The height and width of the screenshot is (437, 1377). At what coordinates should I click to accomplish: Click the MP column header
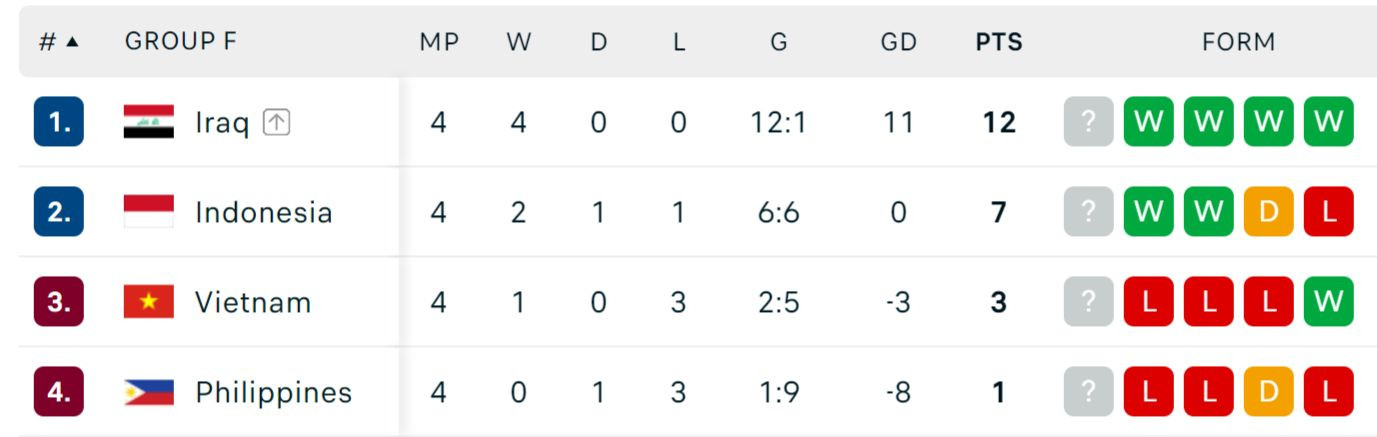point(438,42)
